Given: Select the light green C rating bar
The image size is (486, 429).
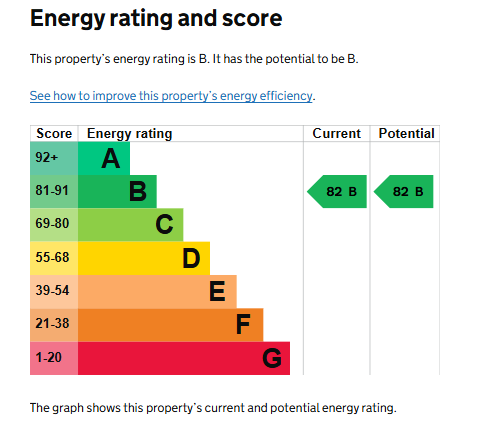Looking at the screenshot, I should 131,225.
